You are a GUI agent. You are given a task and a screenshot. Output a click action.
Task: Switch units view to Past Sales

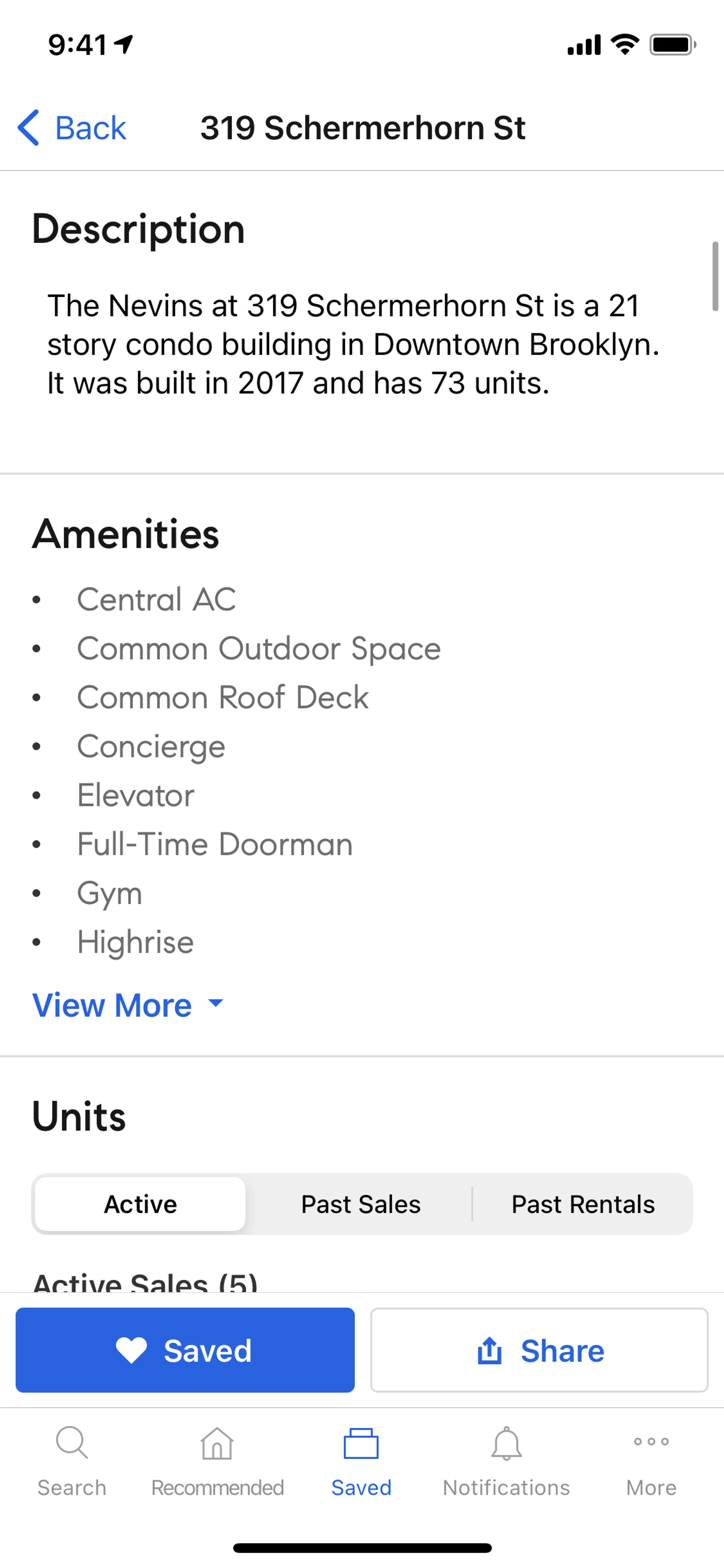click(x=361, y=1204)
